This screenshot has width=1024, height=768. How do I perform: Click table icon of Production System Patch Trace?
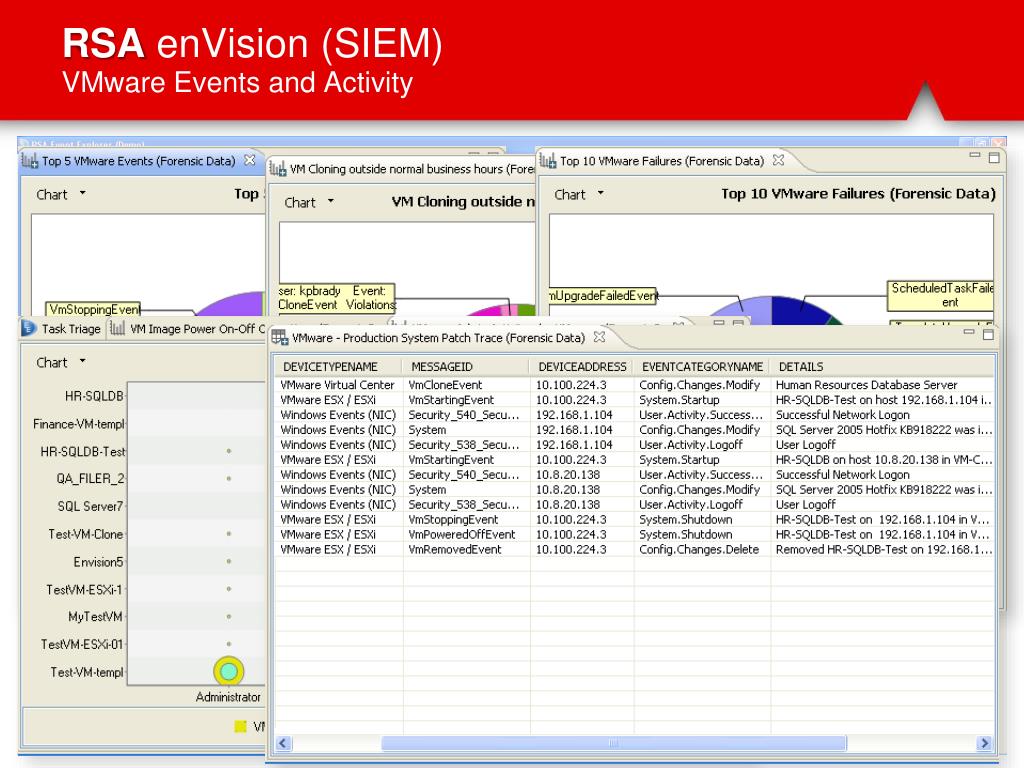(x=280, y=338)
